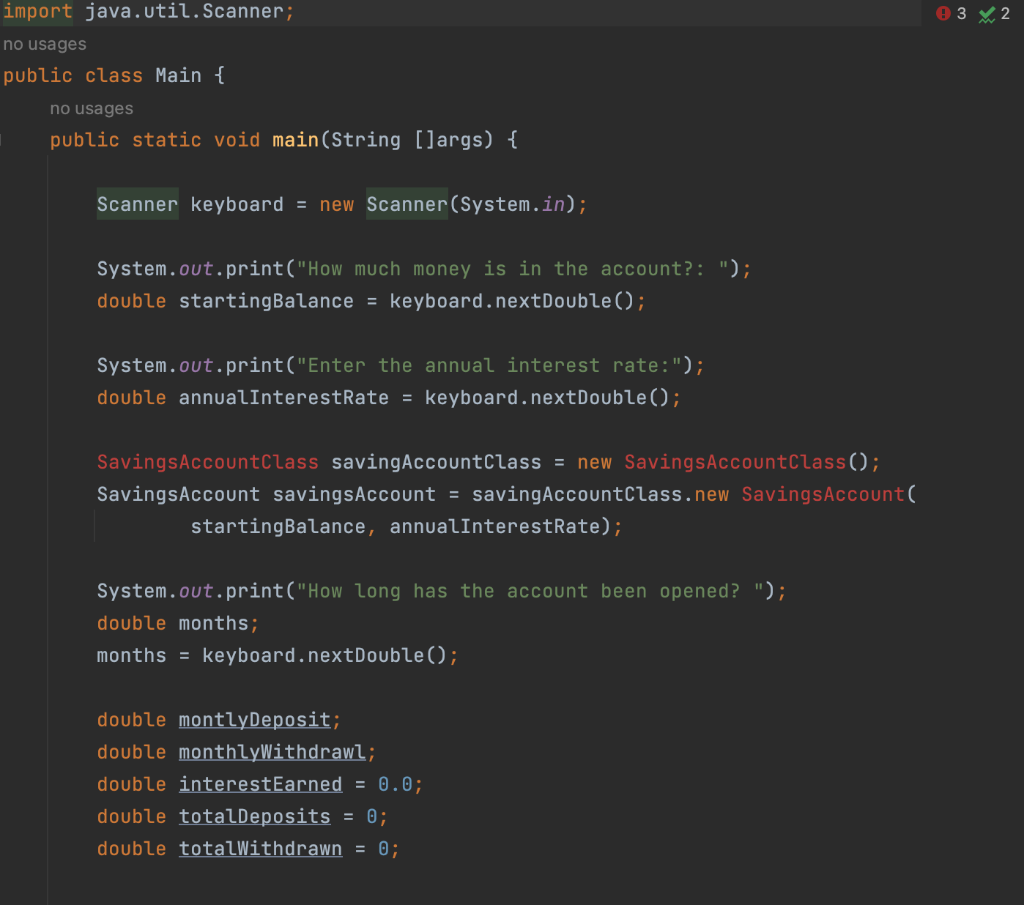This screenshot has width=1024, height=905.
Task: Click the 'no usages' hint above main method
Action: 91,108
